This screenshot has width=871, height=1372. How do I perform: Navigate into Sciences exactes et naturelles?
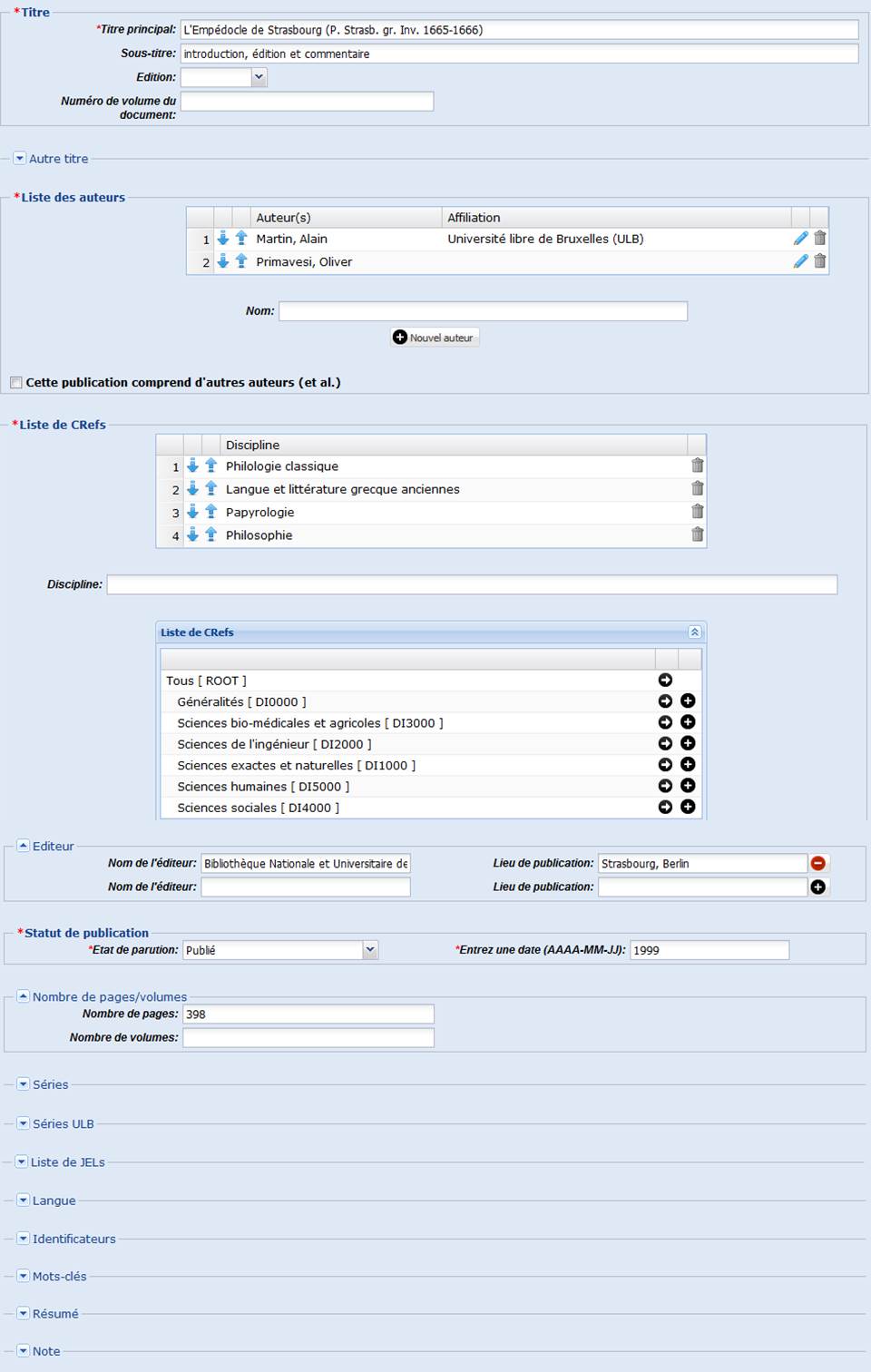[x=665, y=765]
